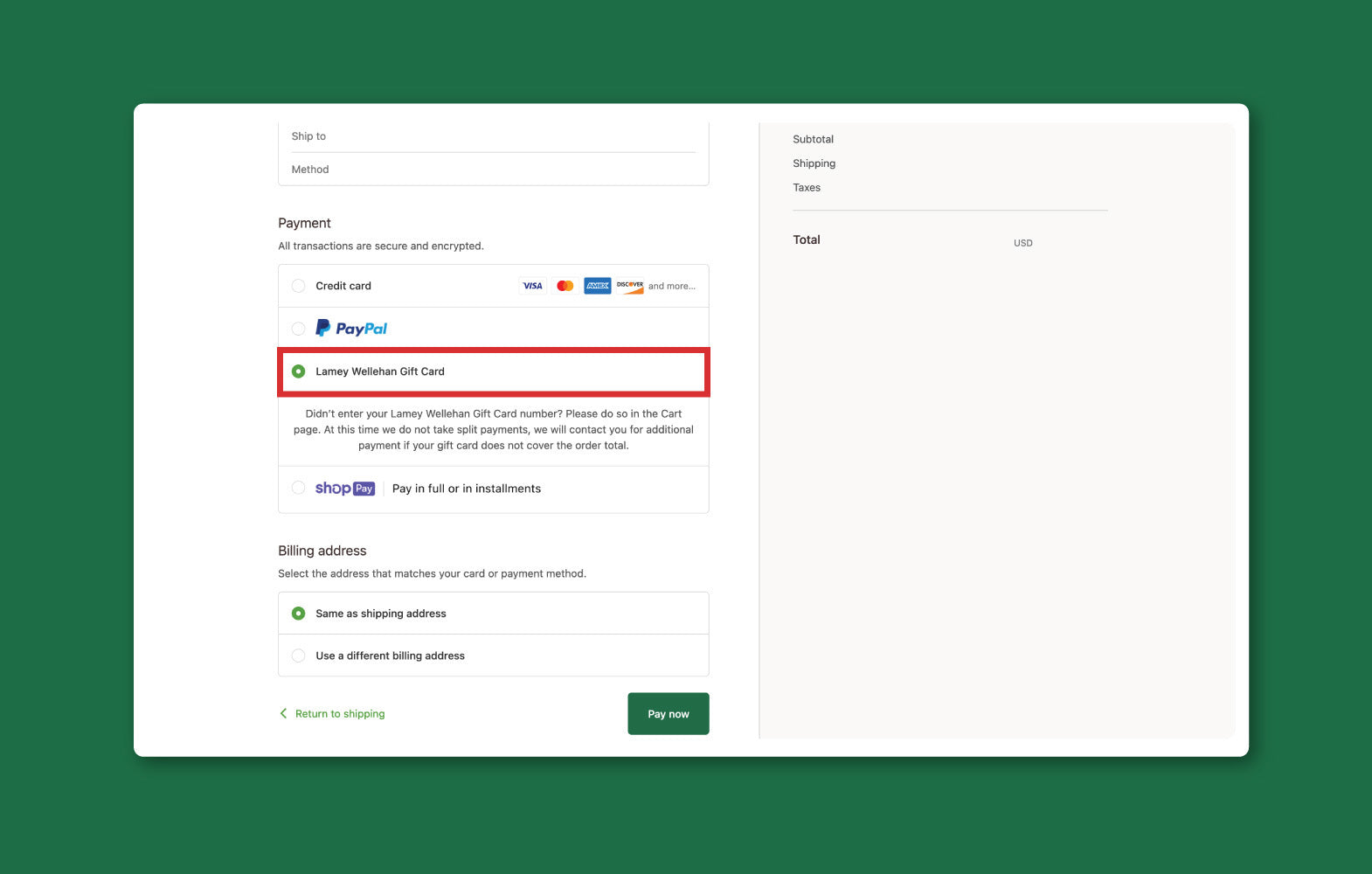
Task: Click the PayPal logo
Action: pos(351,329)
